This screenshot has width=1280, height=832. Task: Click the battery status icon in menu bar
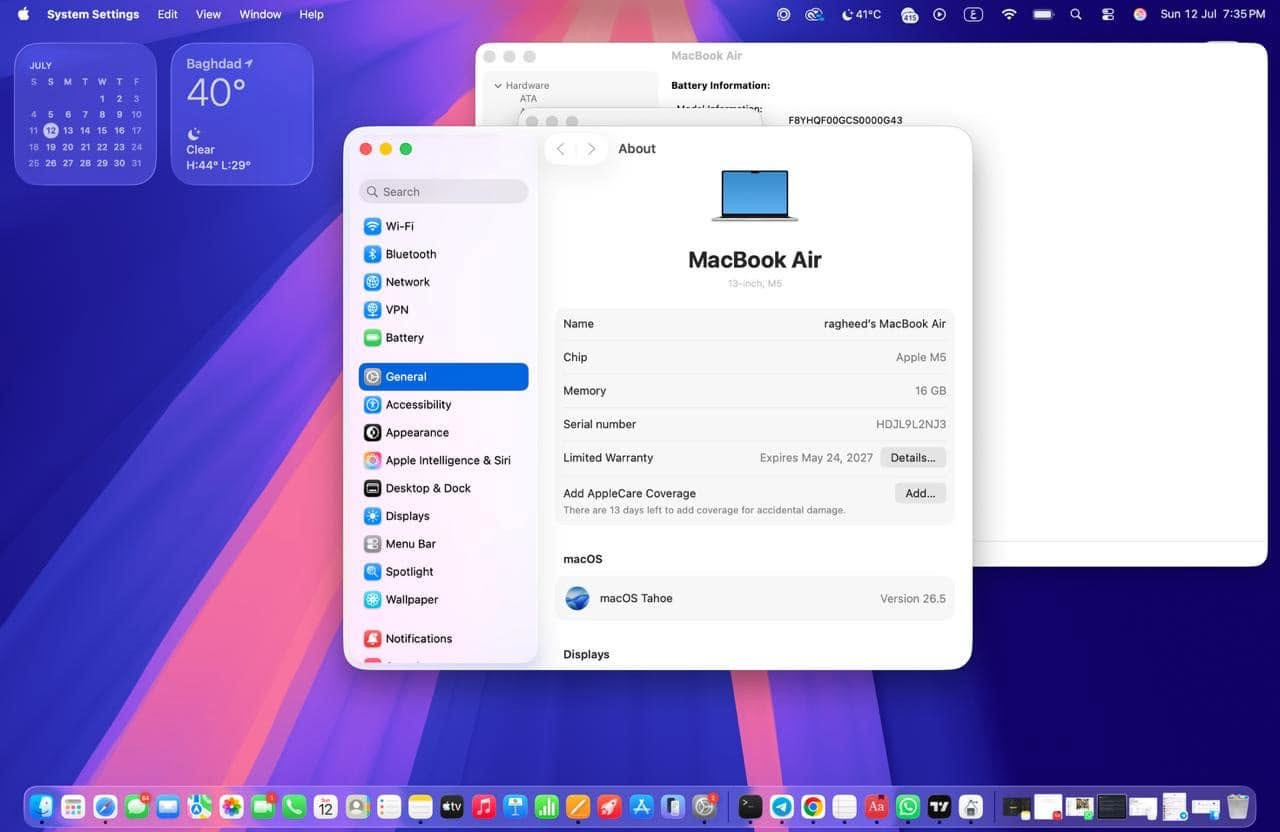click(x=1043, y=14)
